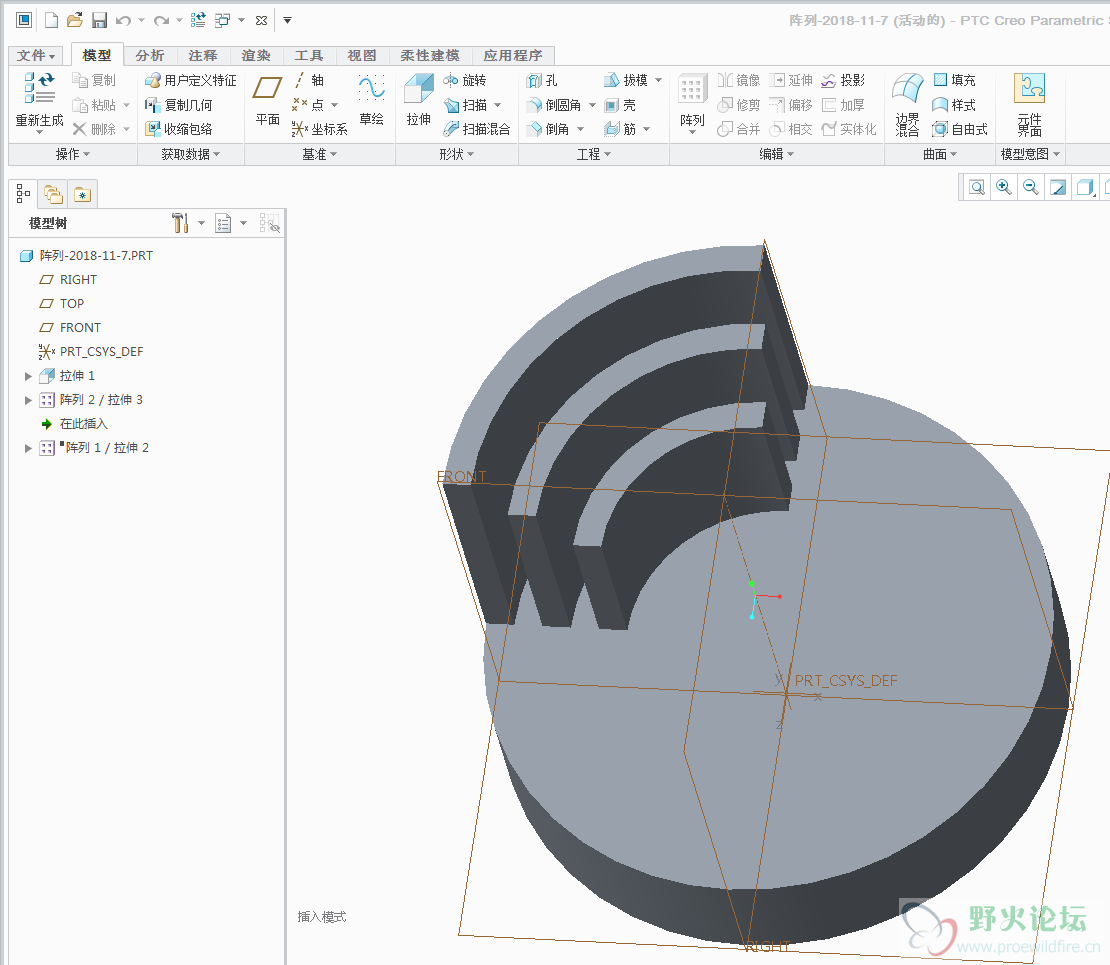The image size is (1110, 965).
Task: Select the Plane (平面) datum tool
Action: pos(268,101)
